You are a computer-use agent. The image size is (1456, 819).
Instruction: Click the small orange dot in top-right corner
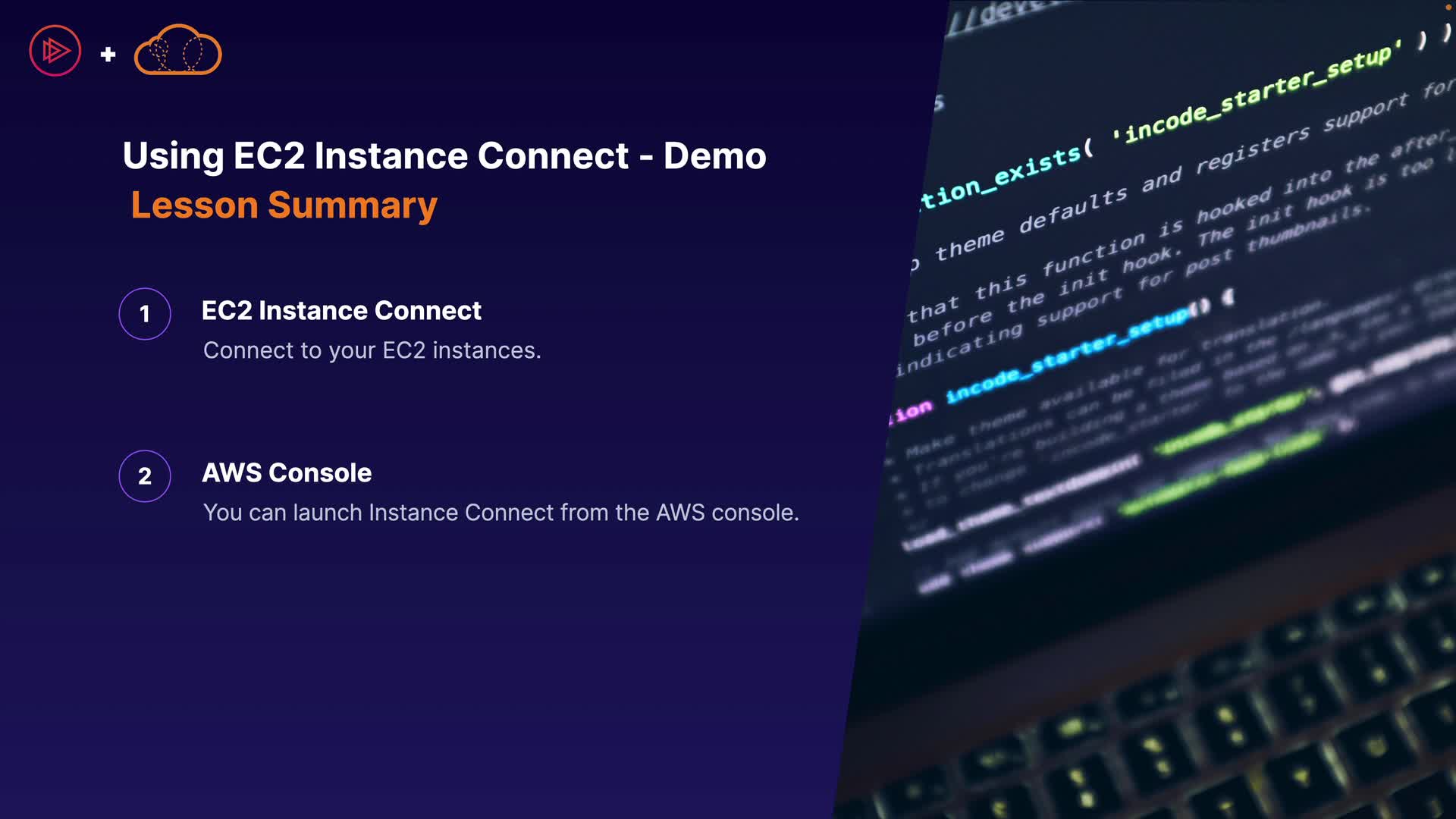click(x=1448, y=8)
